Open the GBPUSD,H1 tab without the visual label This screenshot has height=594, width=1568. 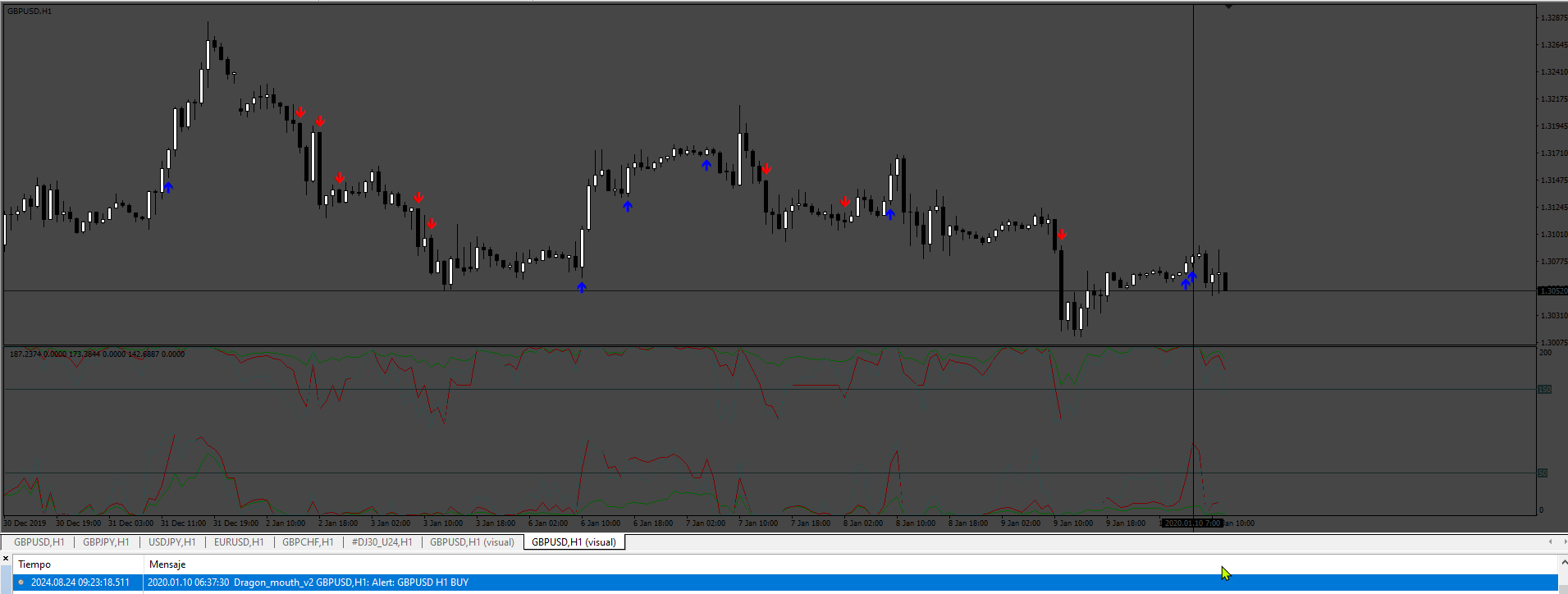tap(39, 542)
